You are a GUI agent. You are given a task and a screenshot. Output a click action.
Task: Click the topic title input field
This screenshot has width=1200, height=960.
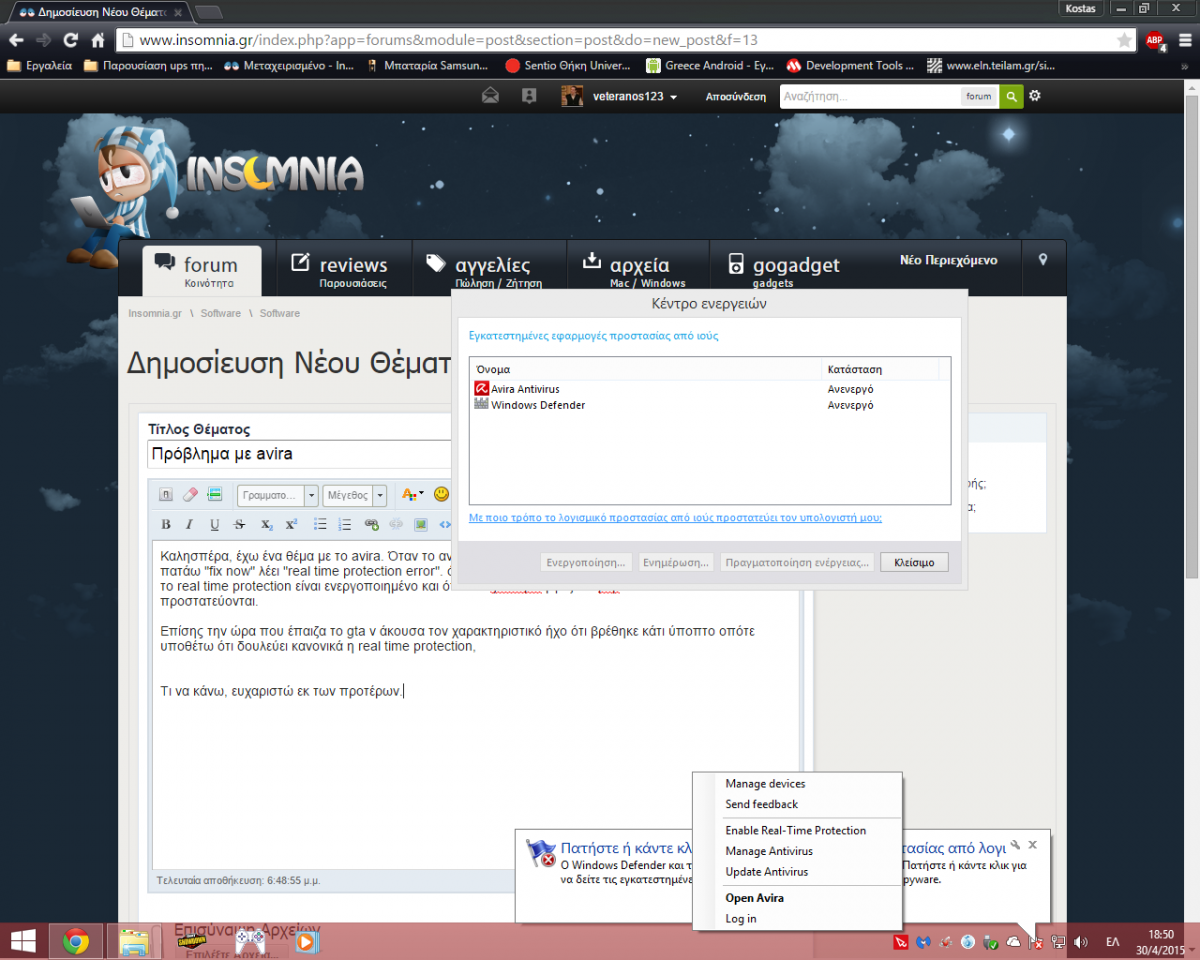tap(299, 453)
